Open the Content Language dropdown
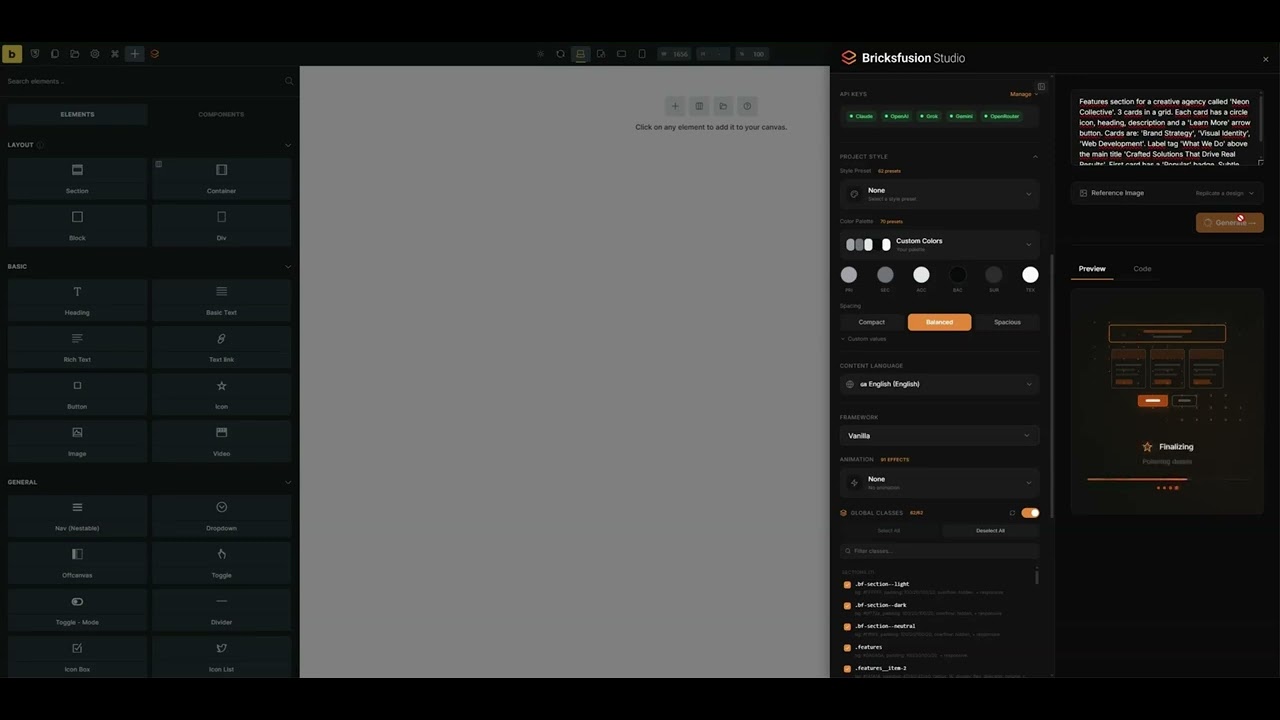This screenshot has height=720, width=1280. pyautogui.click(x=939, y=384)
